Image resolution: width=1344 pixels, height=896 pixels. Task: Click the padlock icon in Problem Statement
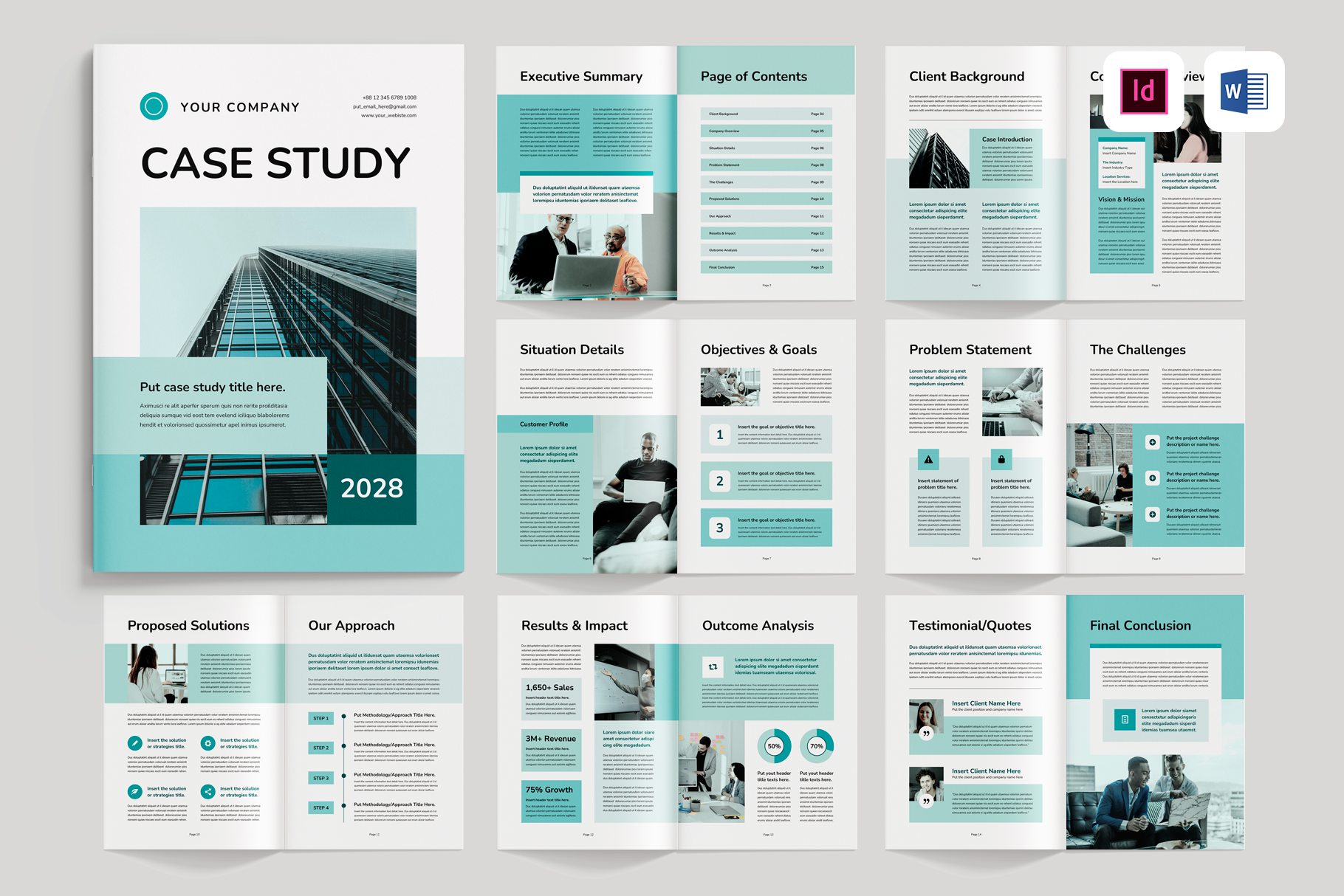[x=1001, y=460]
